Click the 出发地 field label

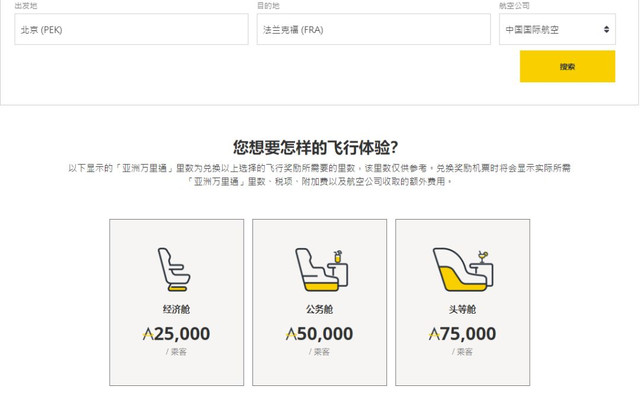tap(26, 6)
